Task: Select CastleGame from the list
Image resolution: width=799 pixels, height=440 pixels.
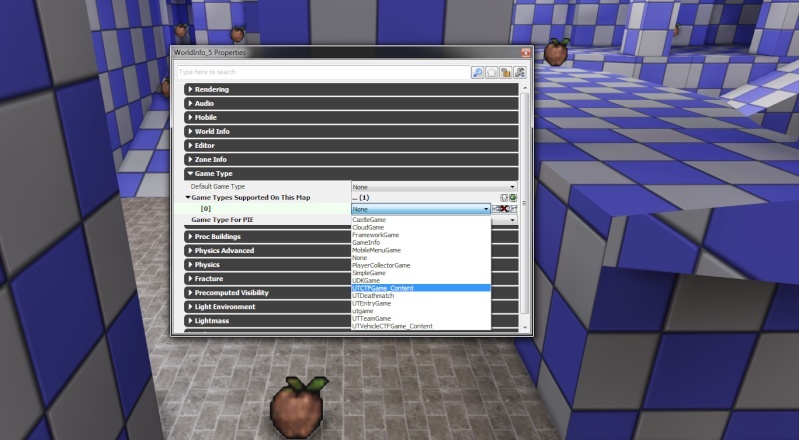Action: coord(421,220)
